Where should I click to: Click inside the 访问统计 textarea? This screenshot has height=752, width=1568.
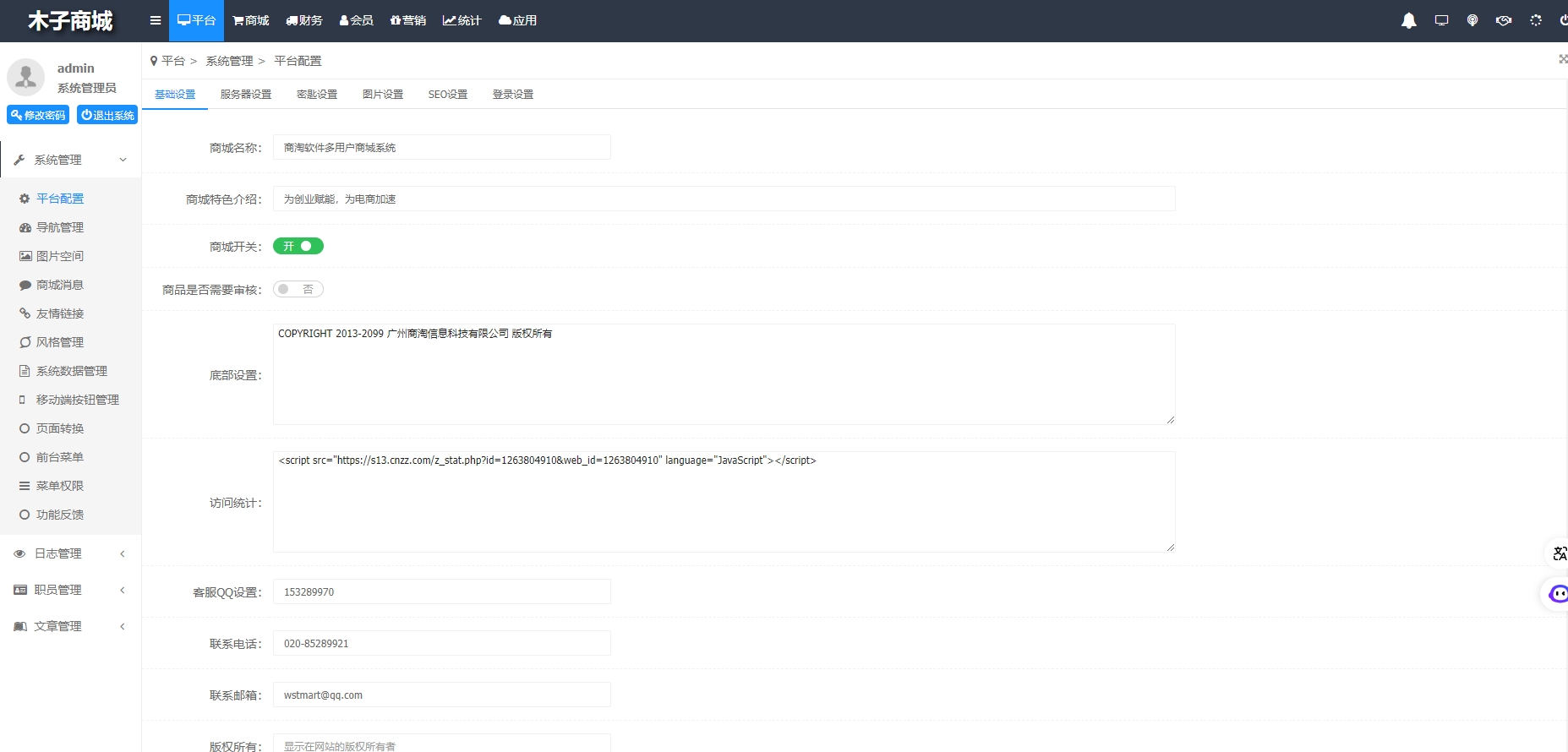click(724, 502)
